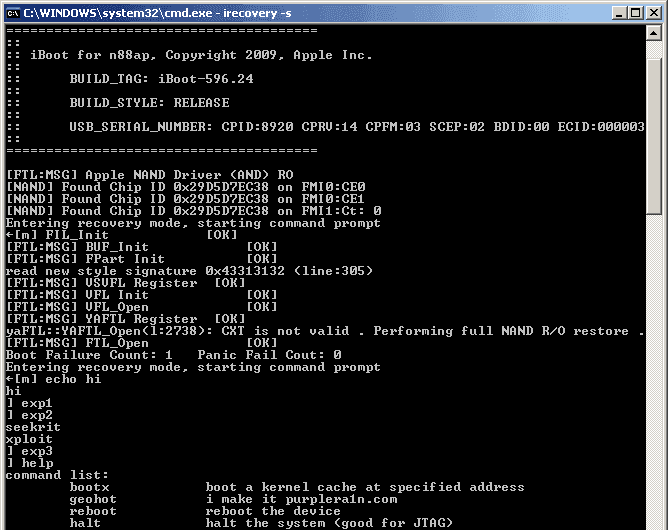Click the purplera1n.com text
The height and width of the screenshot is (530, 668).
click(x=341, y=499)
